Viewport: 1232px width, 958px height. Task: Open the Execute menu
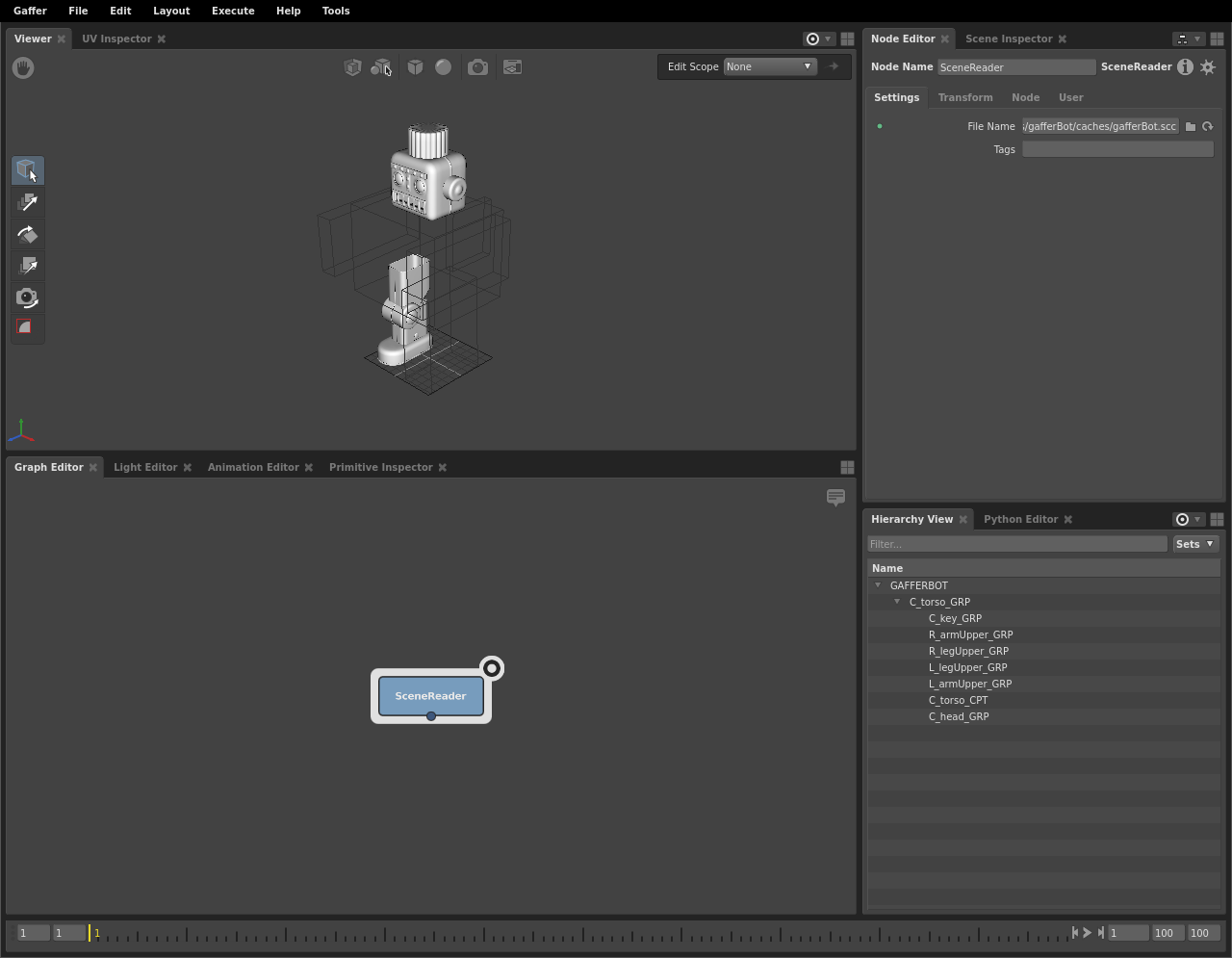pos(233,11)
